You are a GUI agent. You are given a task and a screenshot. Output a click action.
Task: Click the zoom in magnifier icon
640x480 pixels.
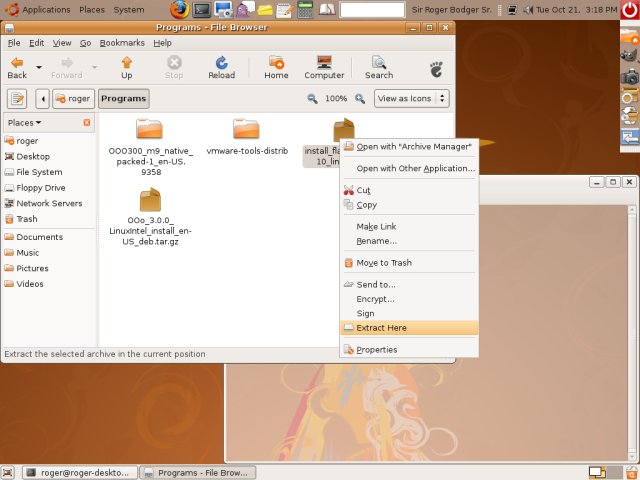pyautogui.click(x=360, y=98)
